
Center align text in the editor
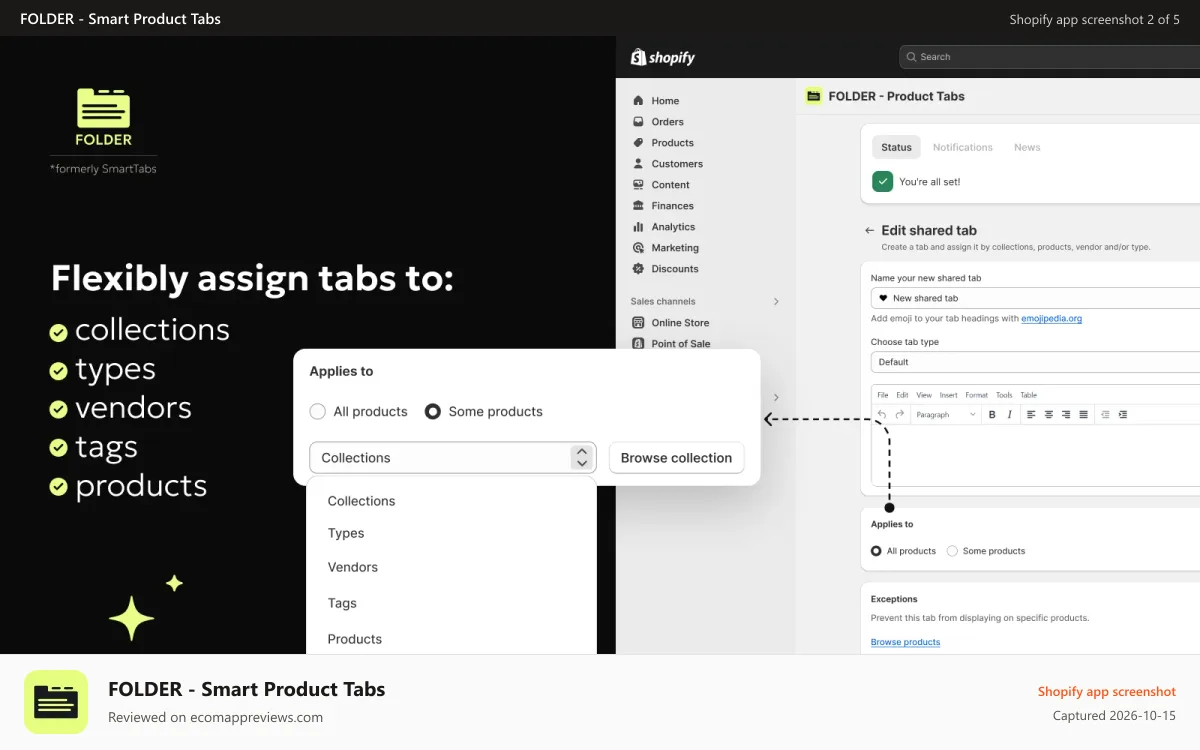click(1049, 414)
